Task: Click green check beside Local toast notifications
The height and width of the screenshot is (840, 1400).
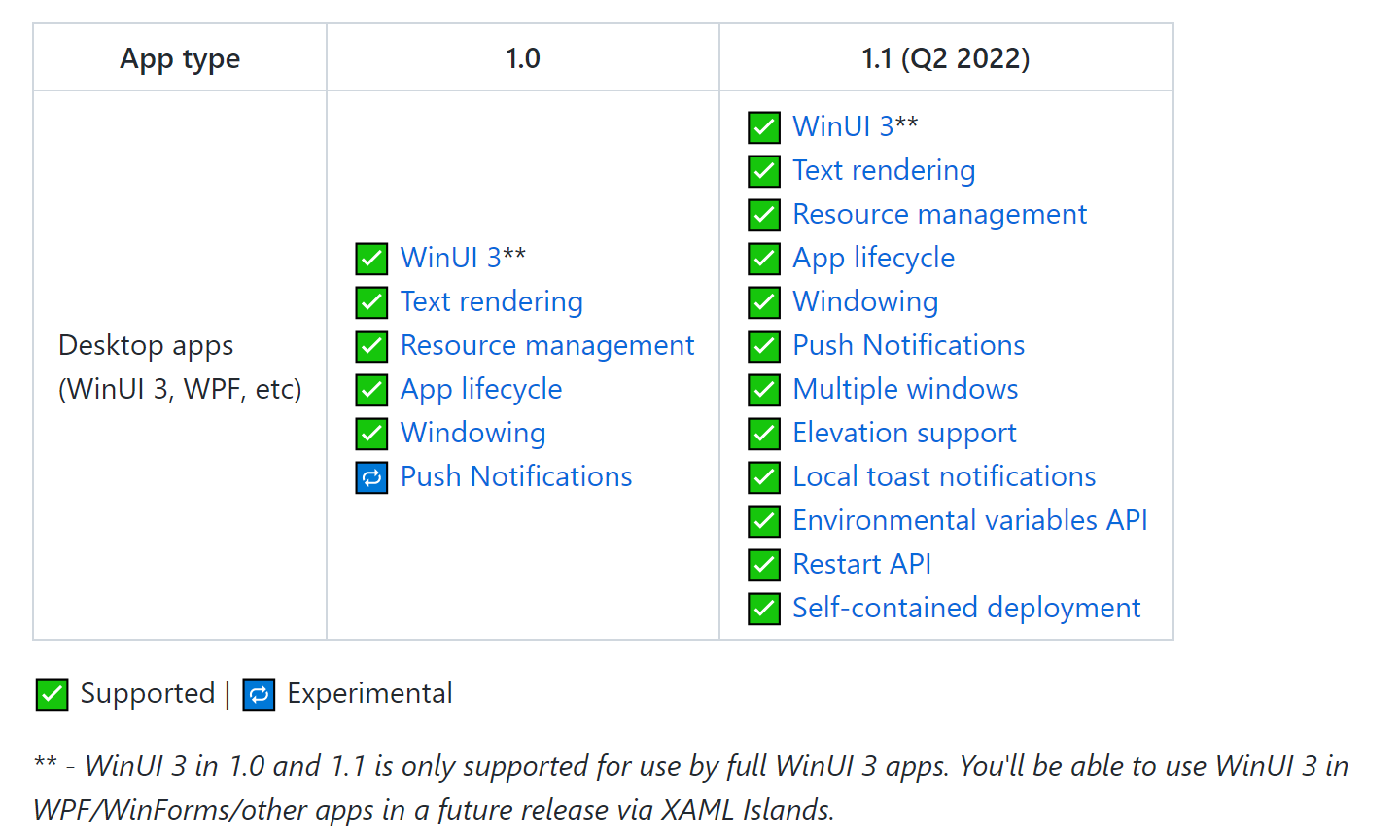Action: (764, 477)
